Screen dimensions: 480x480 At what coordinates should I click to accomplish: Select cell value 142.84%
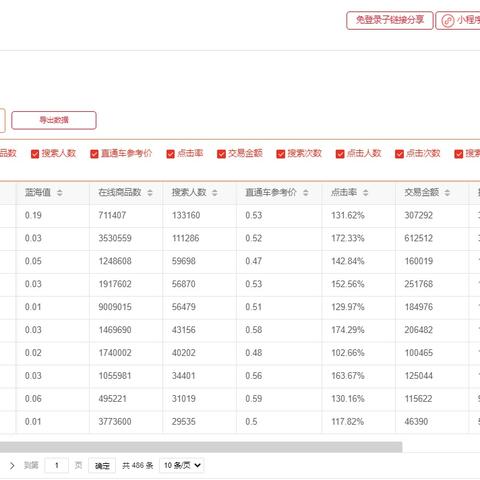tap(348, 261)
